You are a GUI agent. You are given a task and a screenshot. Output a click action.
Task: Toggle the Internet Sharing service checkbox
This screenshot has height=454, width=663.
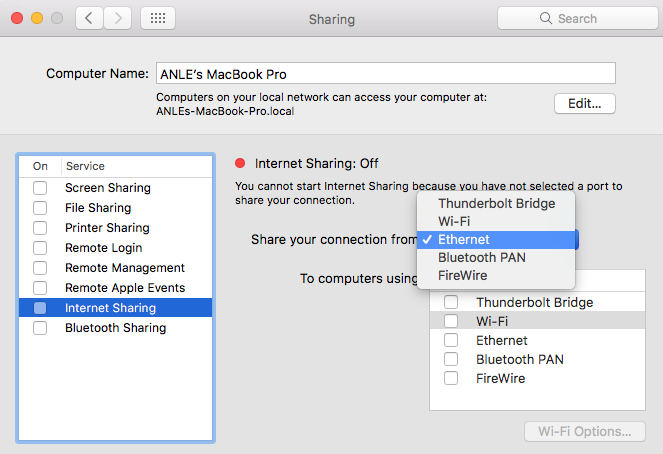tap(40, 308)
